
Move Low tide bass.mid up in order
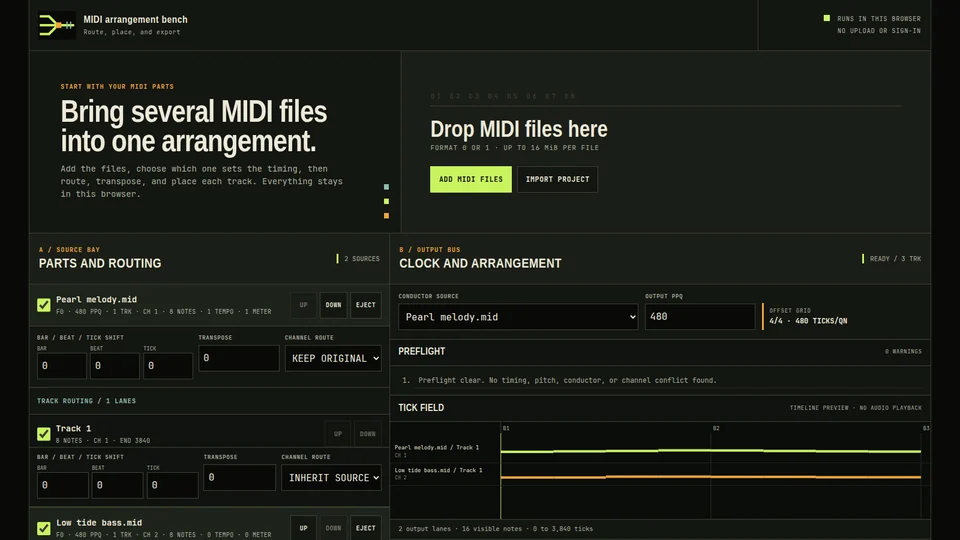click(304, 528)
